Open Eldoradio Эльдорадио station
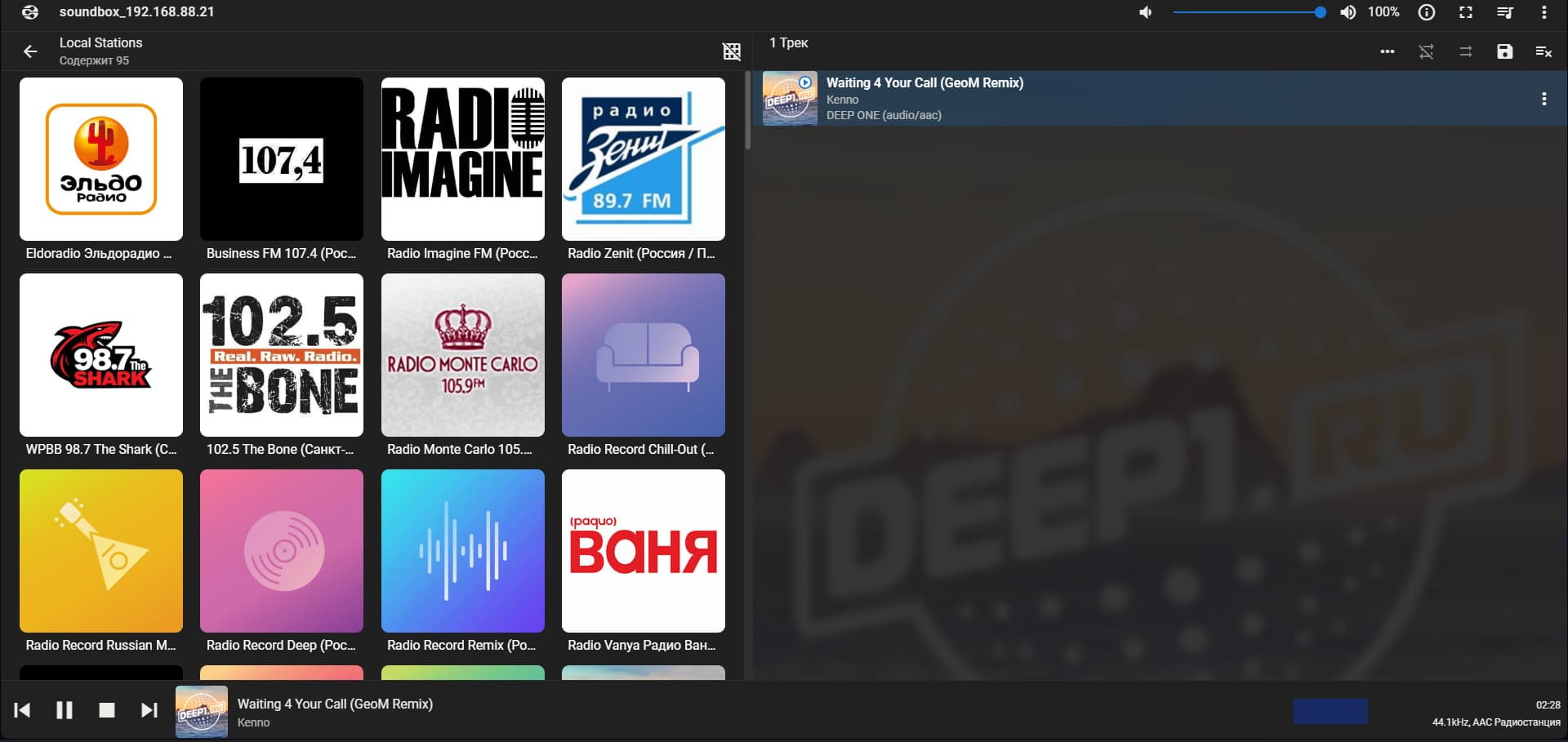The image size is (1568, 742). tap(101, 159)
